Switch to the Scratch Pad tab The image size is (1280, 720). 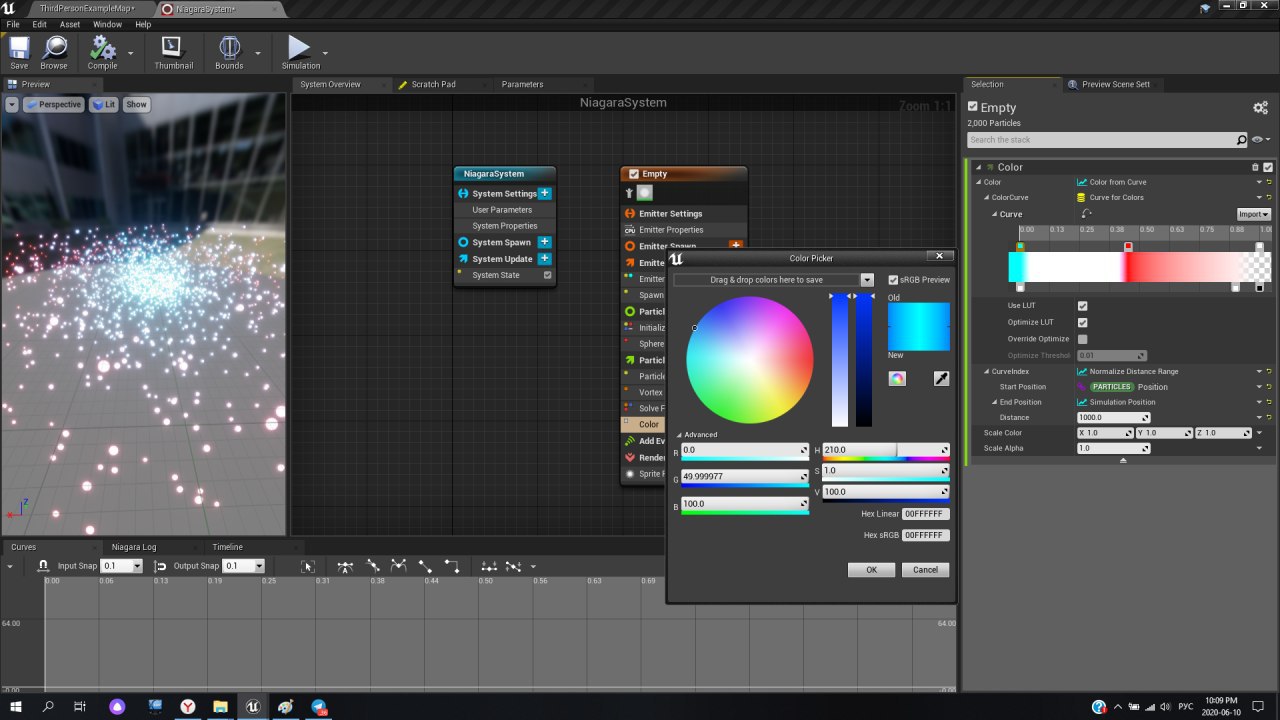(x=433, y=84)
